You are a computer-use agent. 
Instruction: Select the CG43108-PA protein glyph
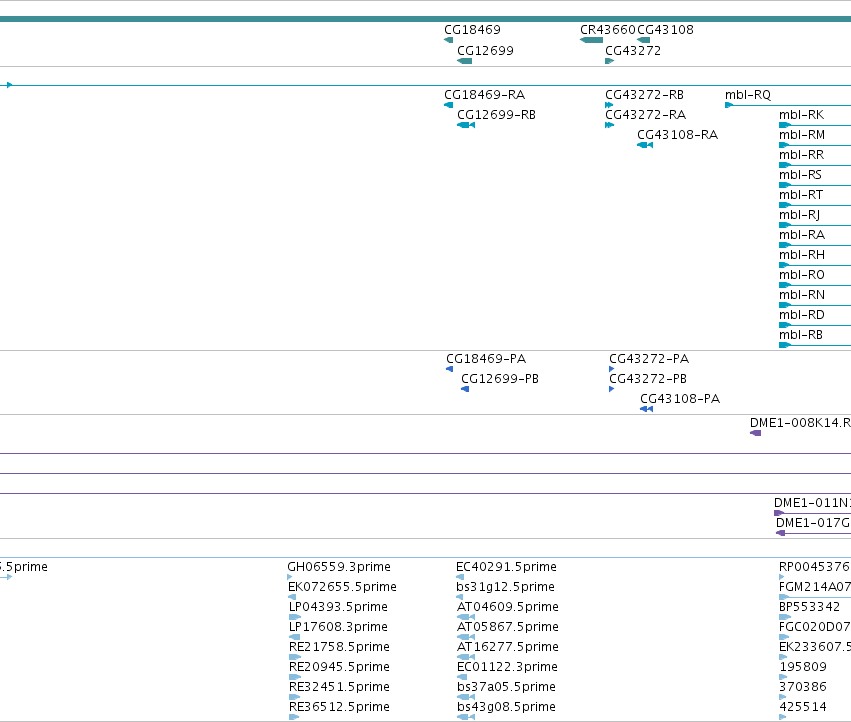[x=646, y=409]
